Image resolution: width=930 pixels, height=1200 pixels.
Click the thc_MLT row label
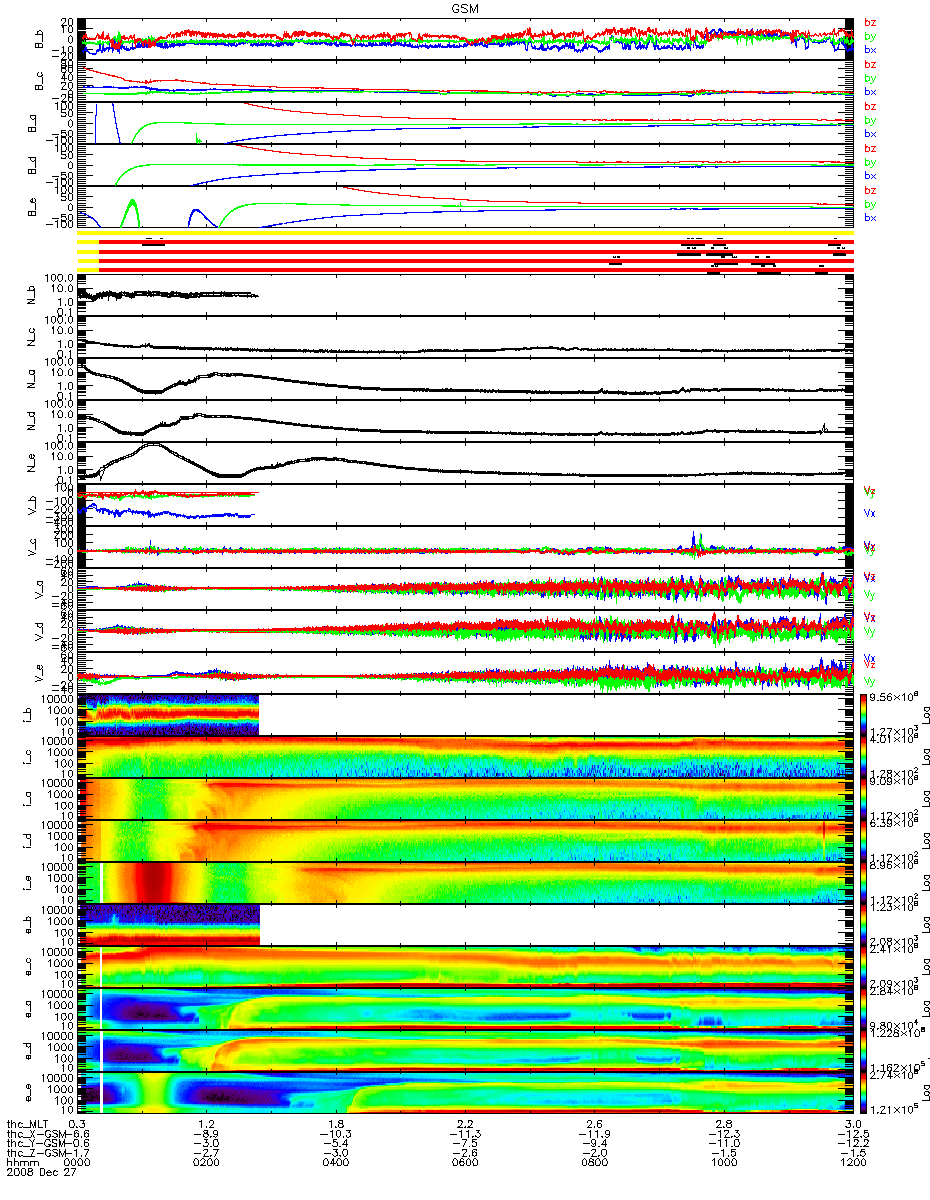(28, 1123)
